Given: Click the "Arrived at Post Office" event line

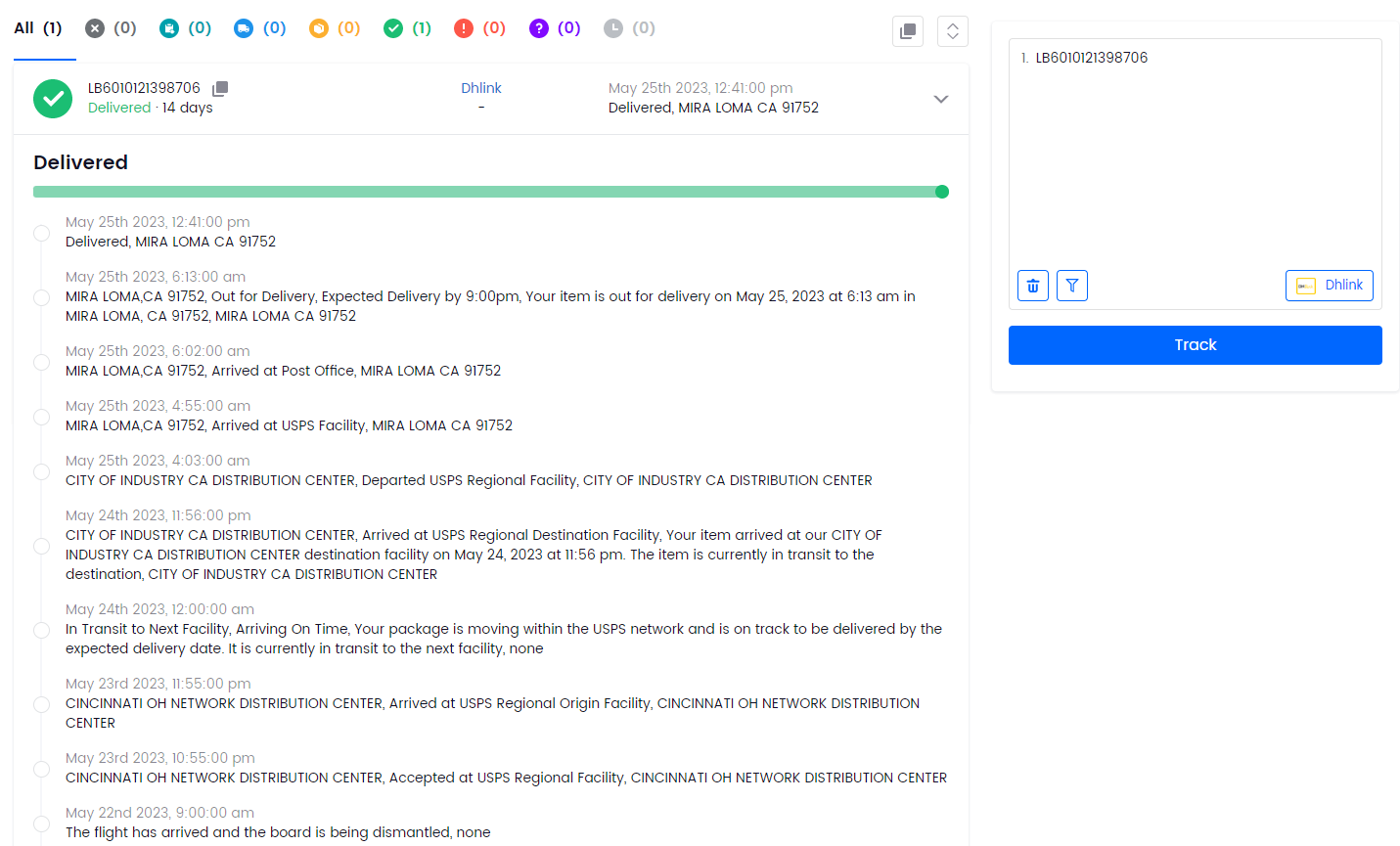Looking at the screenshot, I should coord(283,371).
